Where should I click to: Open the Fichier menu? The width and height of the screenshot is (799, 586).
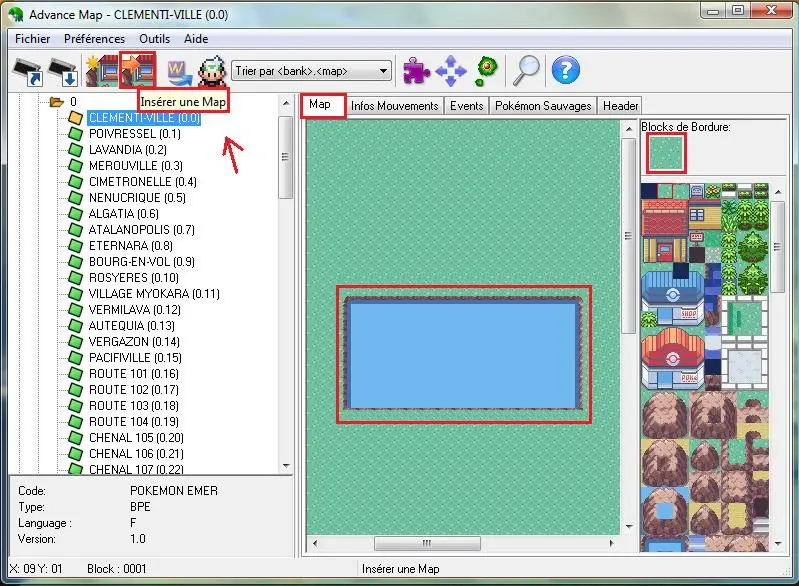[x=33, y=39]
